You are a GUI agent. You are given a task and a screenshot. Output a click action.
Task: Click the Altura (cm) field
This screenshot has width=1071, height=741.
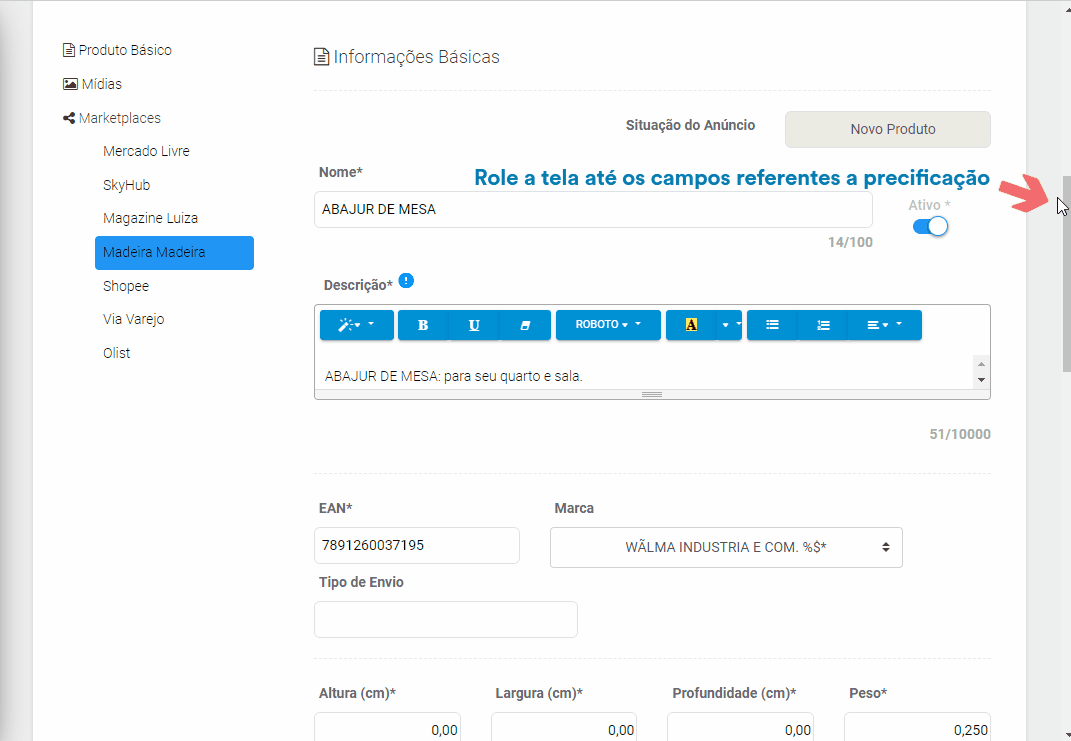click(387, 727)
